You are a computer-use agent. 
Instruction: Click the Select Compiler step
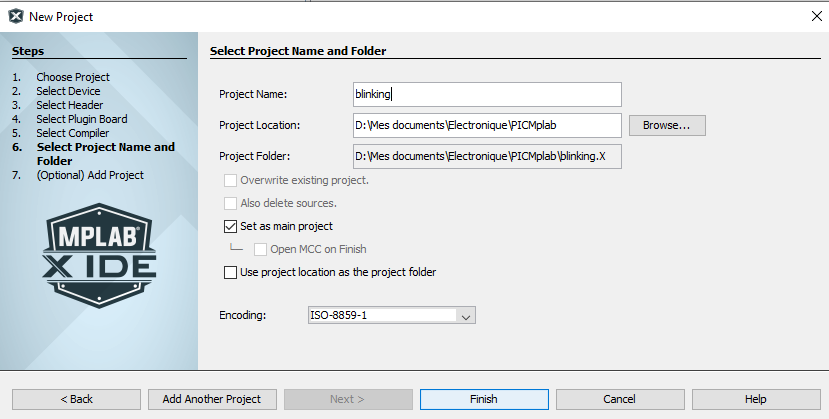pos(73,133)
